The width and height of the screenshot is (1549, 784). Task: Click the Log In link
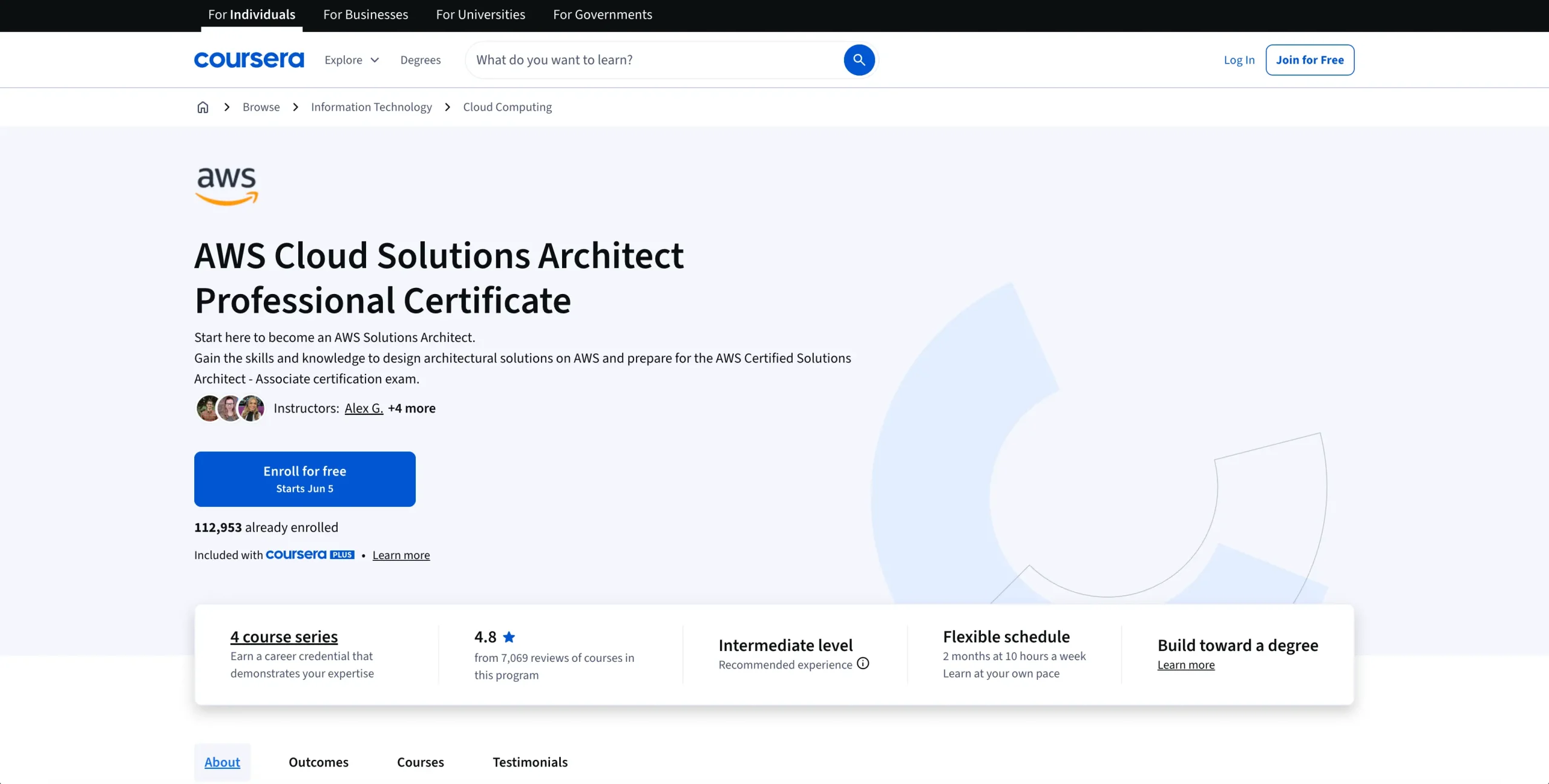pyautogui.click(x=1239, y=60)
